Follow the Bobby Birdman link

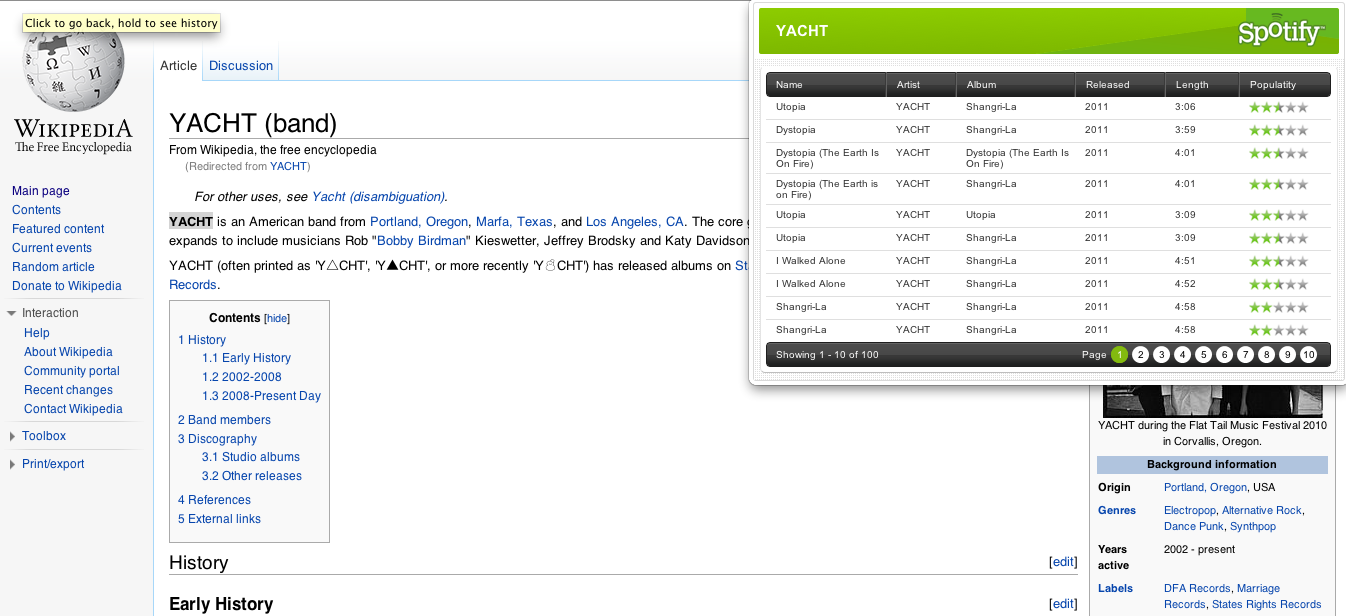tap(422, 241)
